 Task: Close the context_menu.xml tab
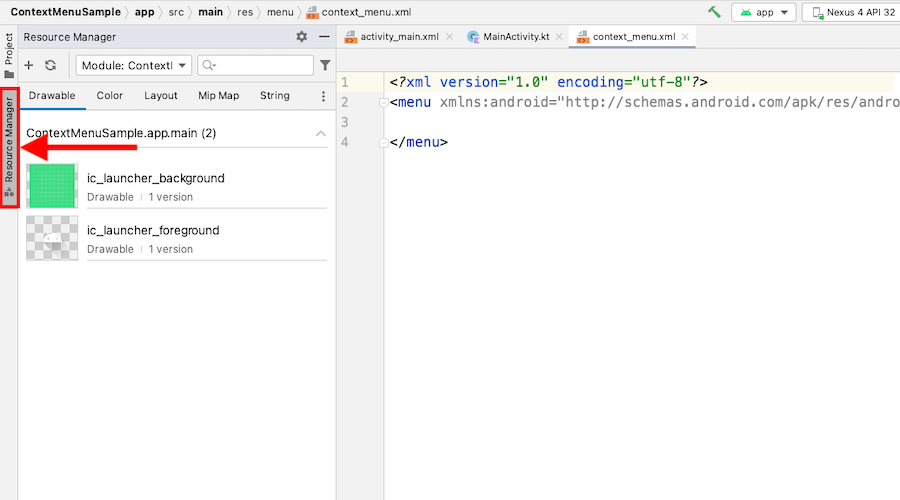pos(685,37)
